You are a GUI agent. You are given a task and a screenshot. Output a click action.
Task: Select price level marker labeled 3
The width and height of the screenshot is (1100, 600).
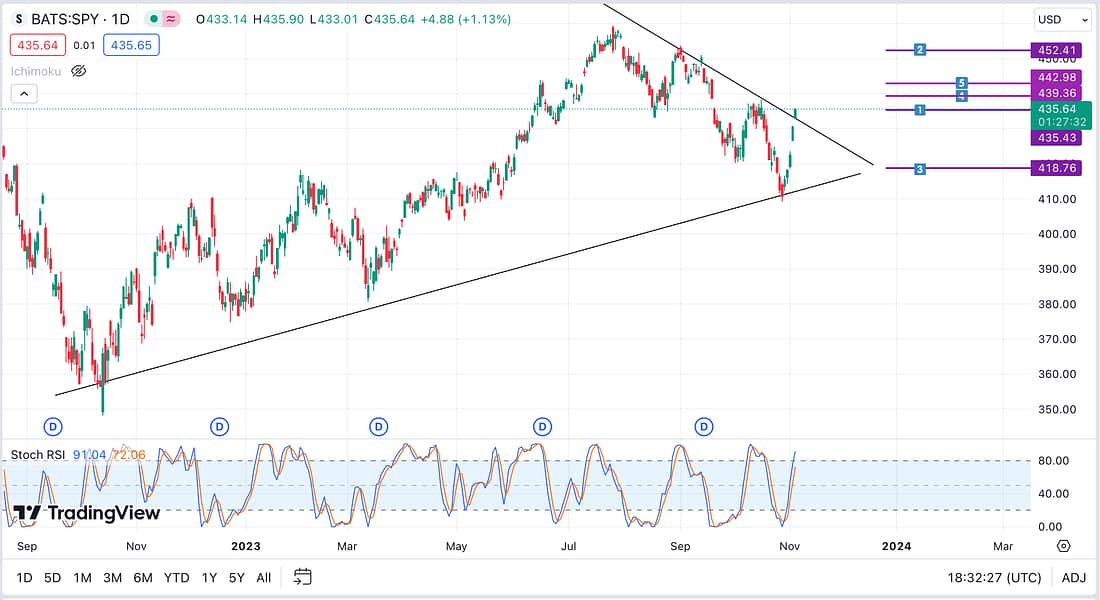(920, 169)
